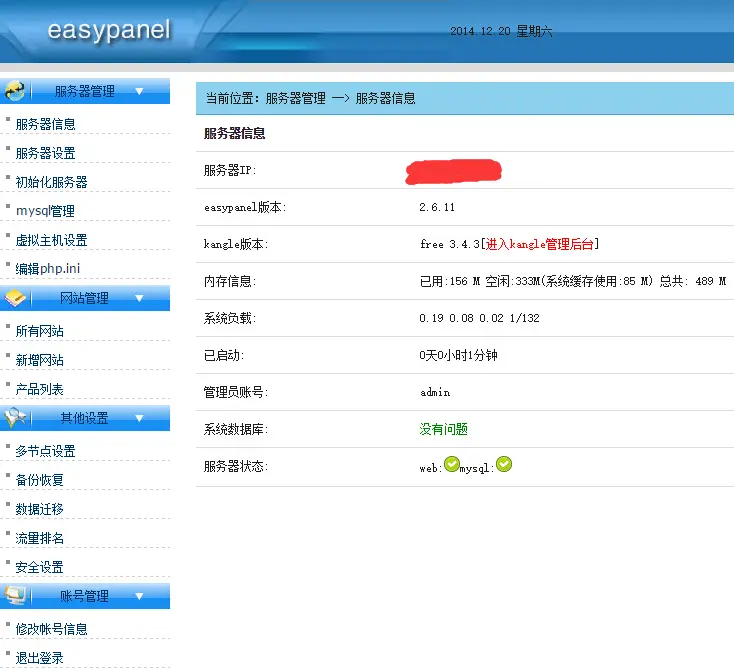The width and height of the screenshot is (734, 672).
Task: Collapse the 网站管理 section arrow
Action: [139, 298]
